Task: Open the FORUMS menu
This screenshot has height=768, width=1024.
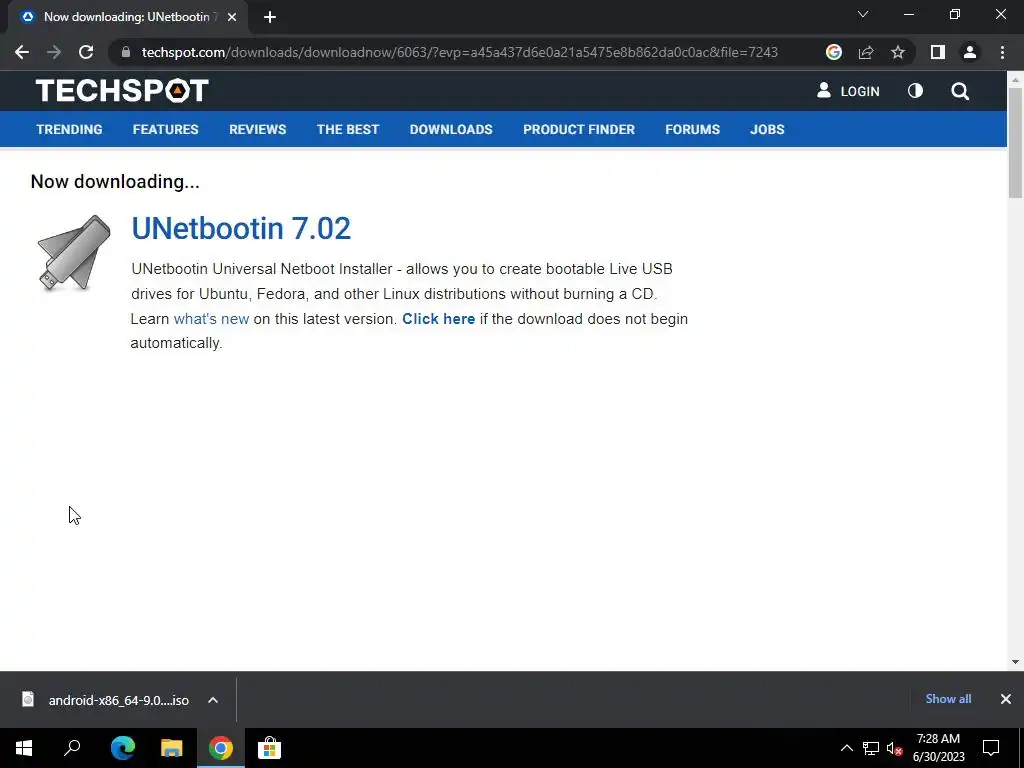Action: coord(692,129)
